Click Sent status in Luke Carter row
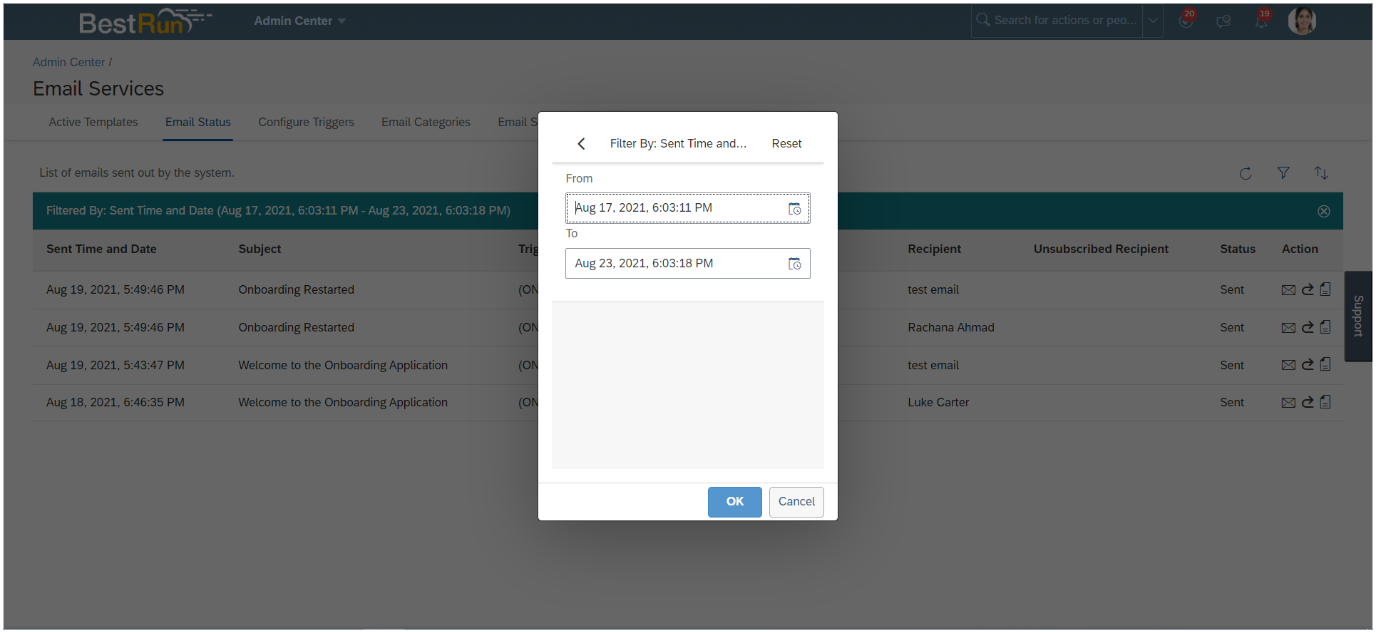This screenshot has width=1379, height=632. (1232, 402)
